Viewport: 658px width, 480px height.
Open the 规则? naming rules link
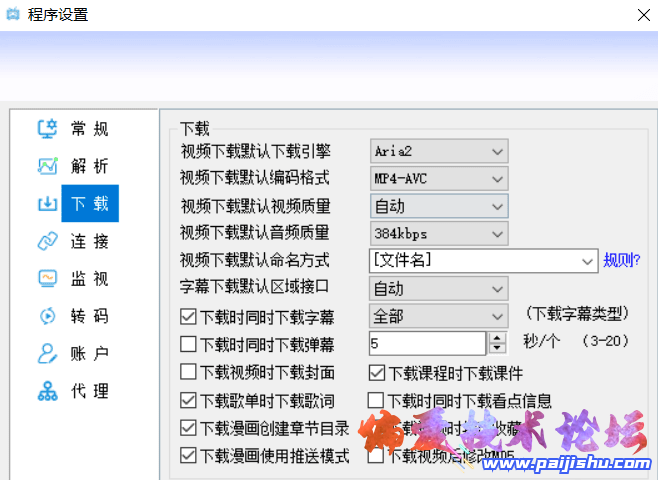click(x=622, y=261)
